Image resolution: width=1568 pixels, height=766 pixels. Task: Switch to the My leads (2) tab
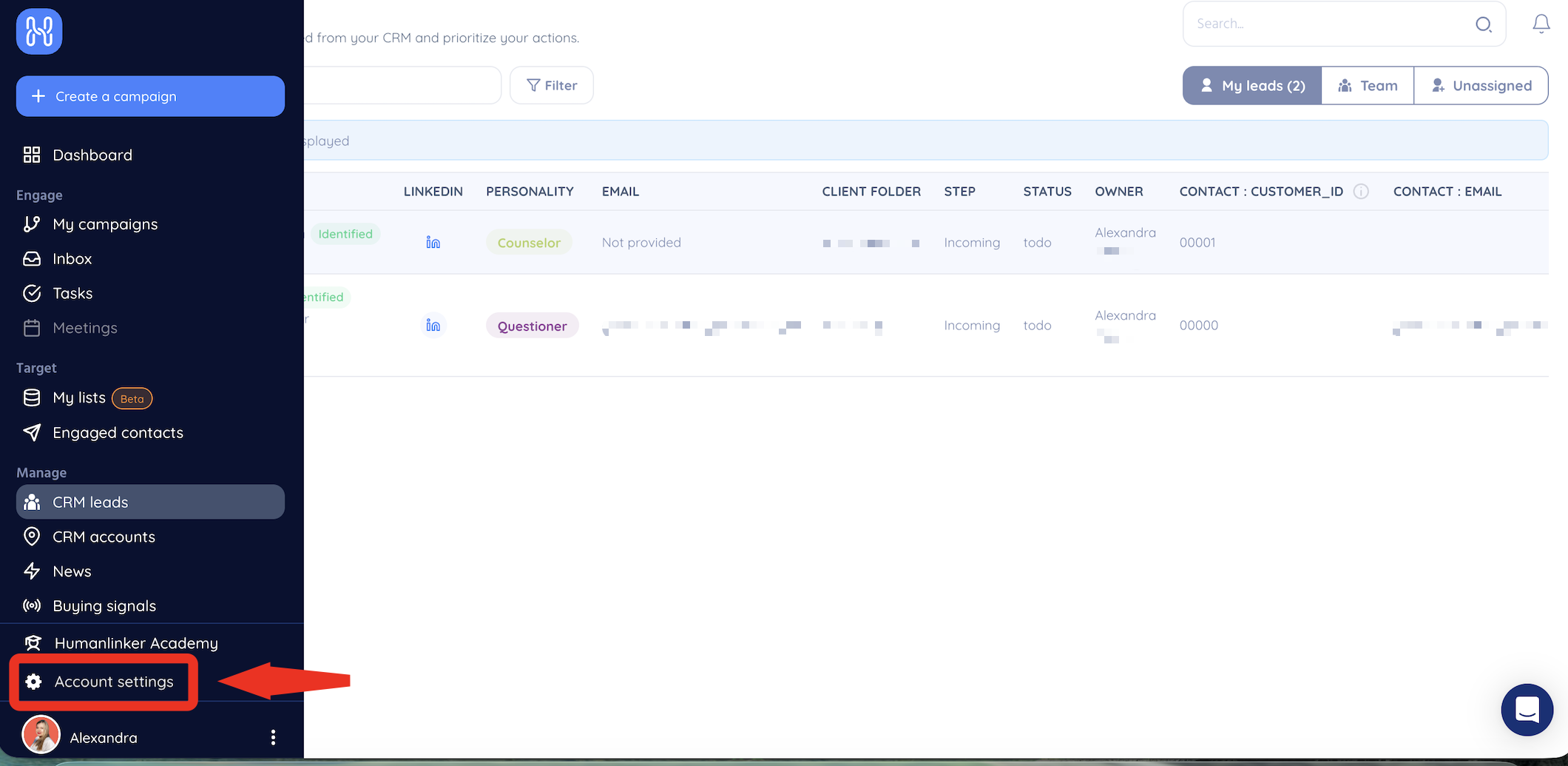[1252, 85]
